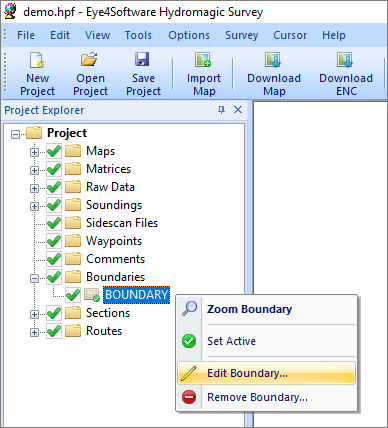Collapse the Boundaries tree node
Screen dimensions: 388x428
tap(34, 278)
